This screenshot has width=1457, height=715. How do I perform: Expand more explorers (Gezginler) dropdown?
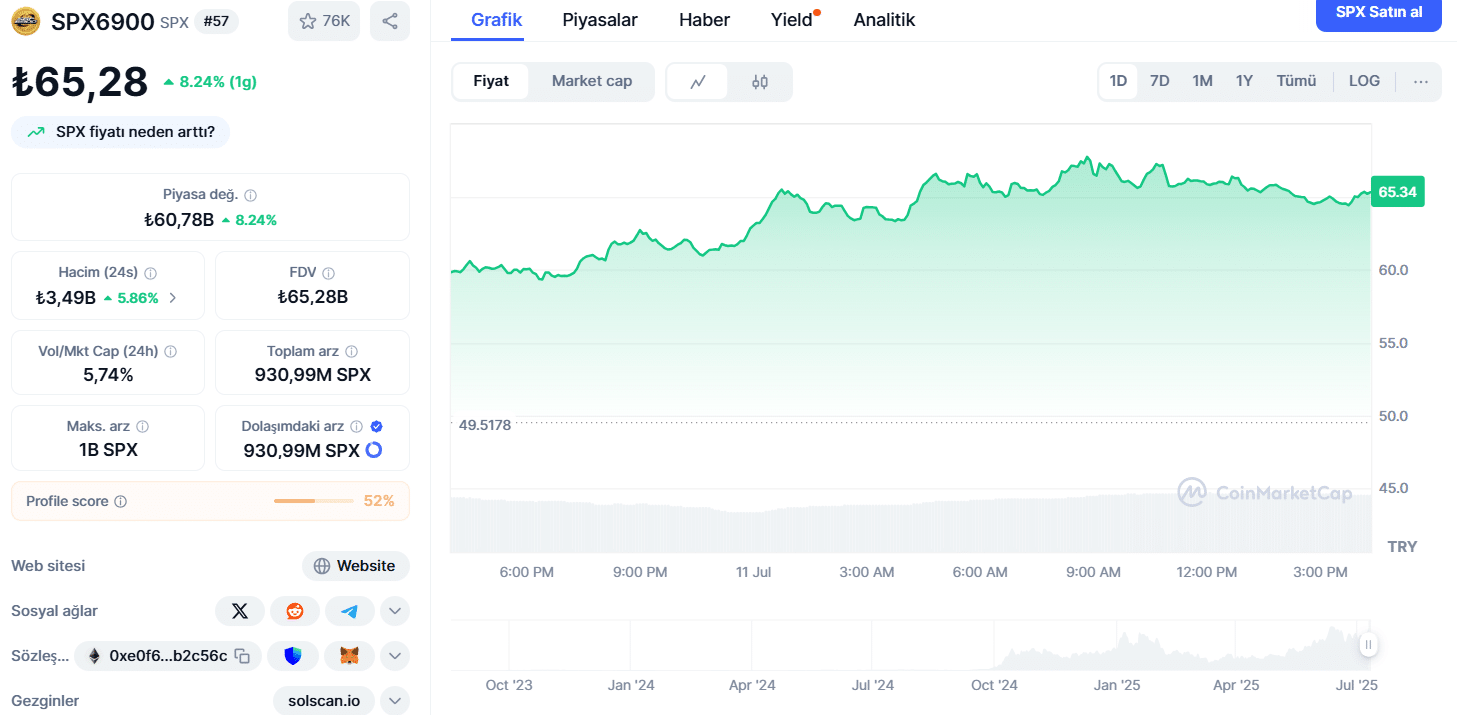point(395,701)
